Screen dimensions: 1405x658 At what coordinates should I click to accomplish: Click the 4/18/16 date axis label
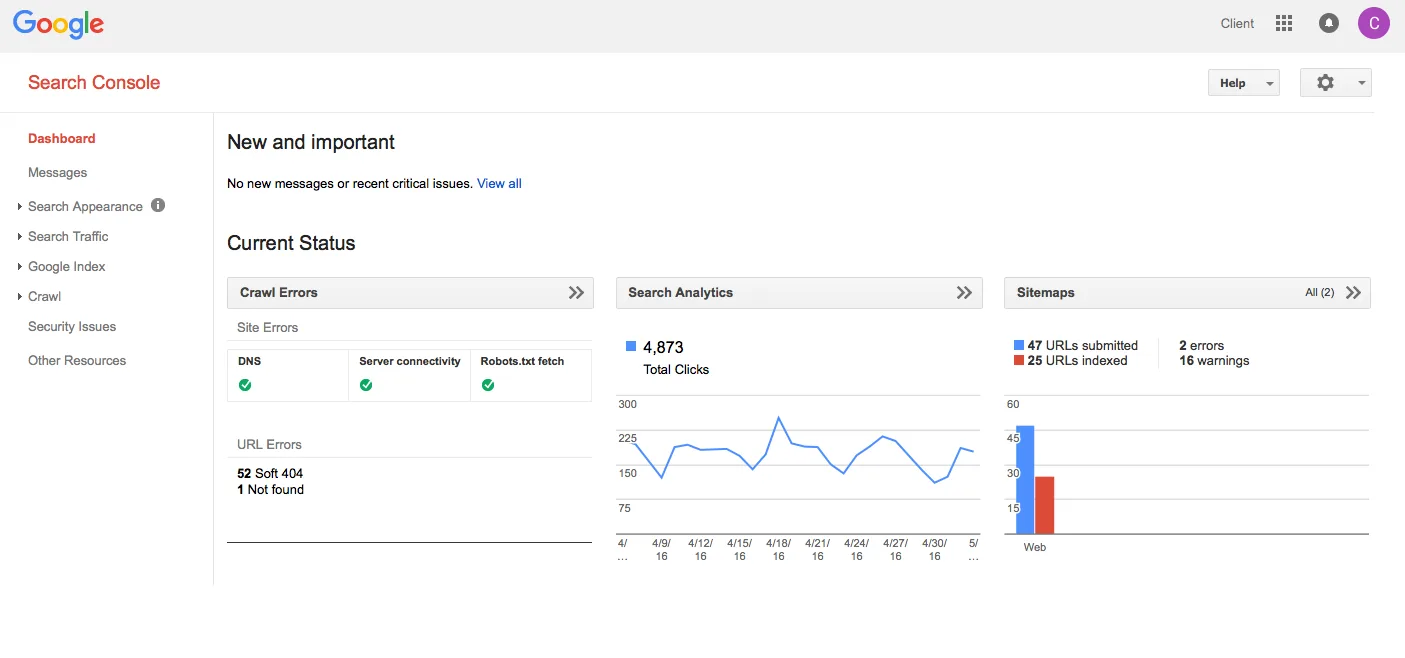click(x=778, y=549)
